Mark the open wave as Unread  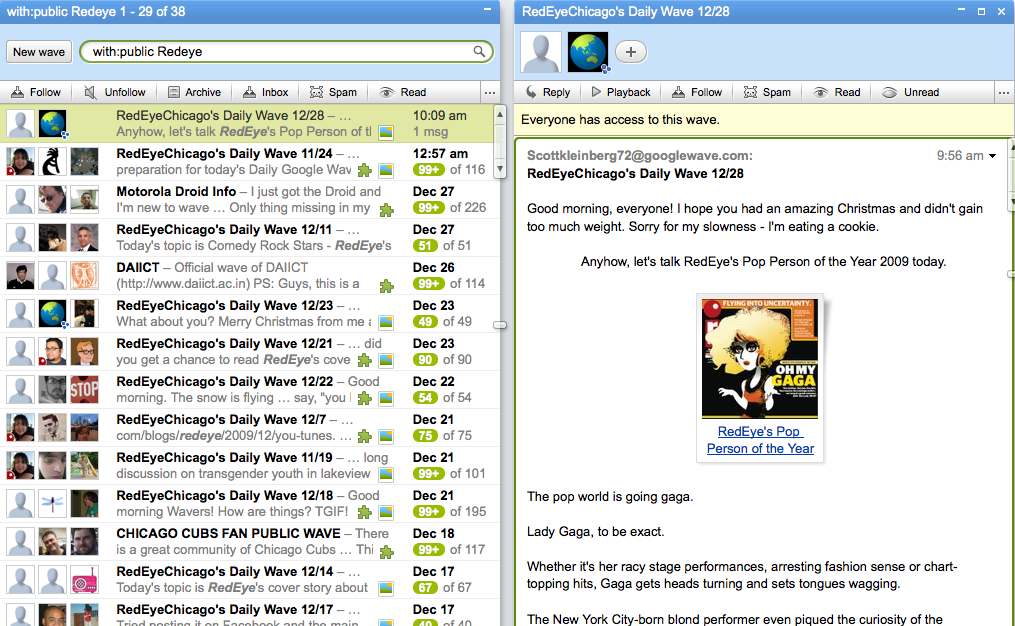coord(910,92)
